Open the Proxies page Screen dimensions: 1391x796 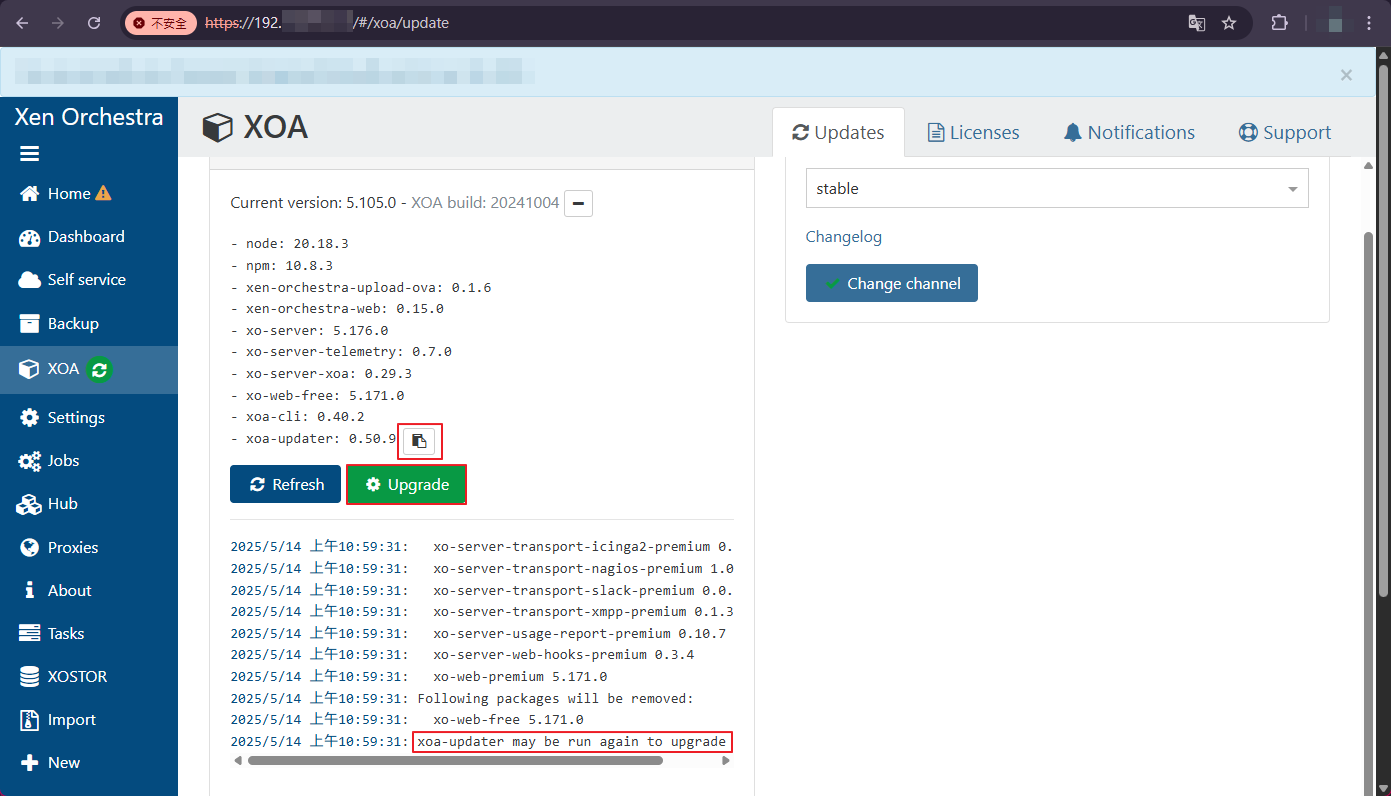tap(60, 548)
